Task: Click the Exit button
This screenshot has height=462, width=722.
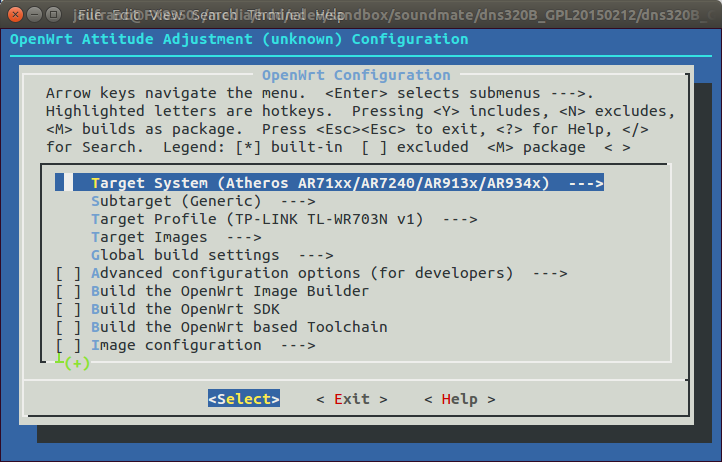Action: [x=352, y=399]
